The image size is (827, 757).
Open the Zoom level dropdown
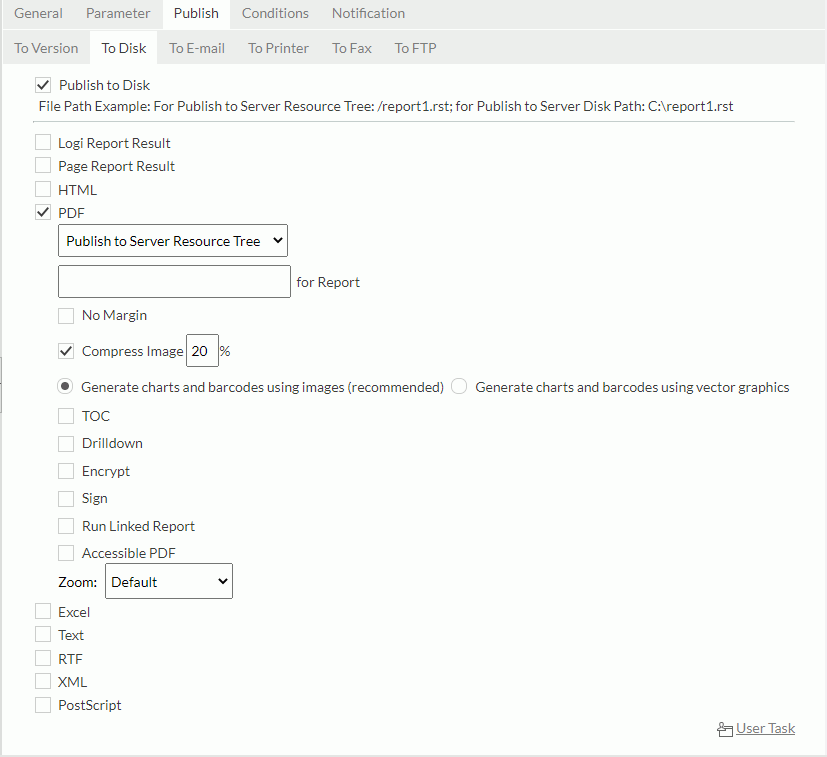(x=168, y=580)
